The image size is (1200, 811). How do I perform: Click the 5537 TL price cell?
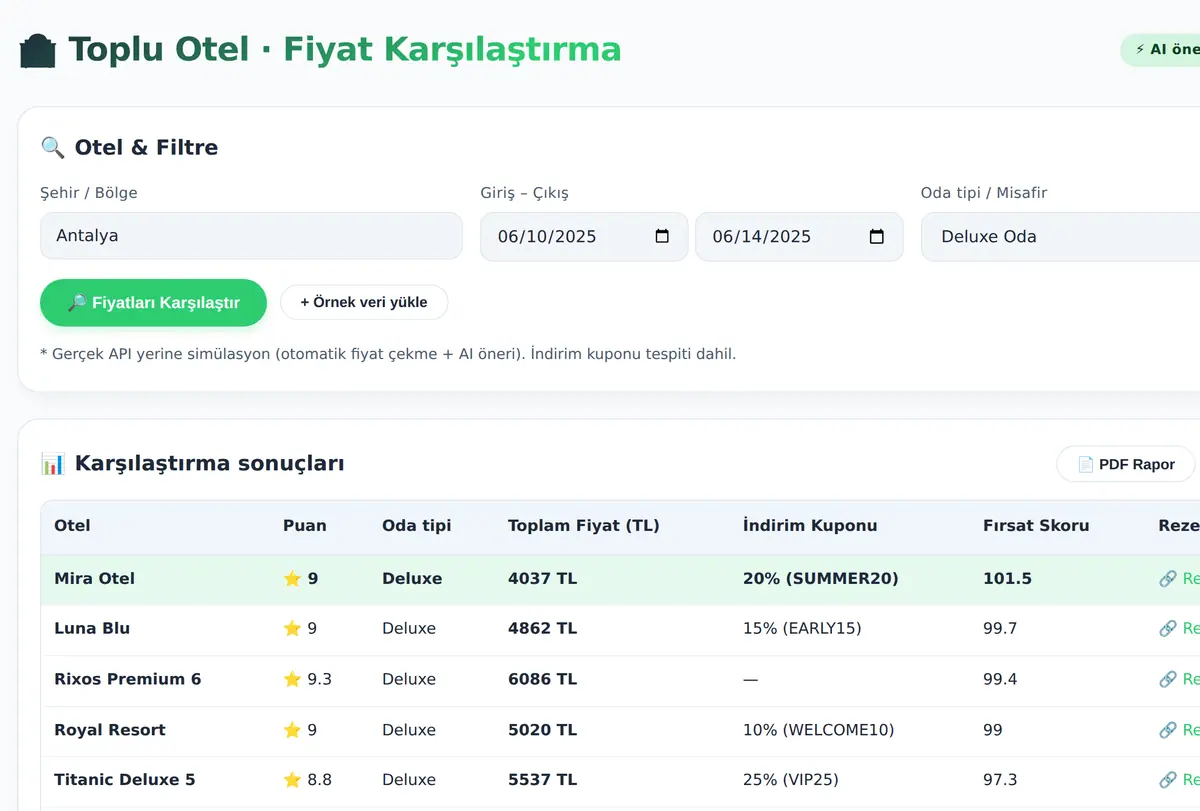(x=542, y=780)
